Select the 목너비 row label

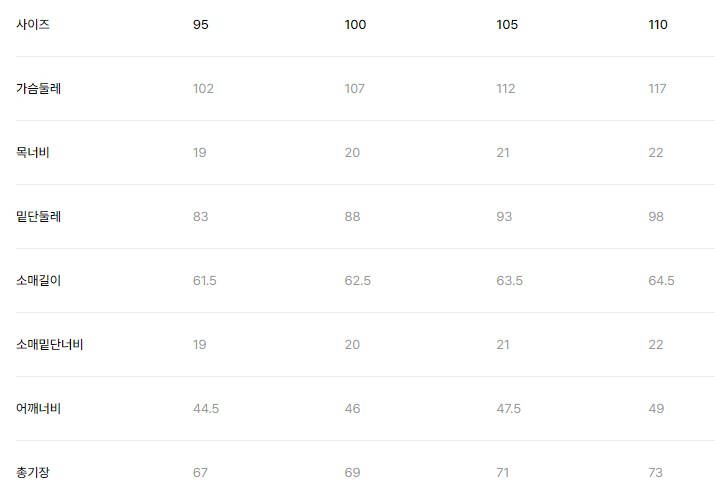click(33, 153)
